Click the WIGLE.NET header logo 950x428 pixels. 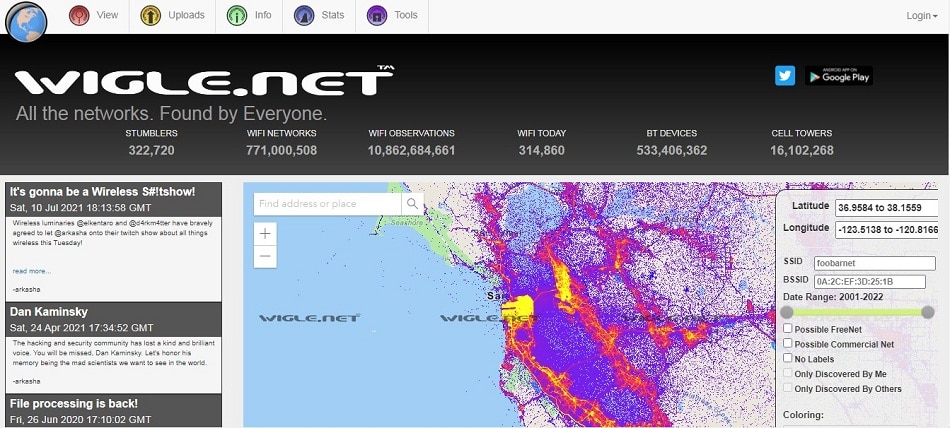click(204, 80)
